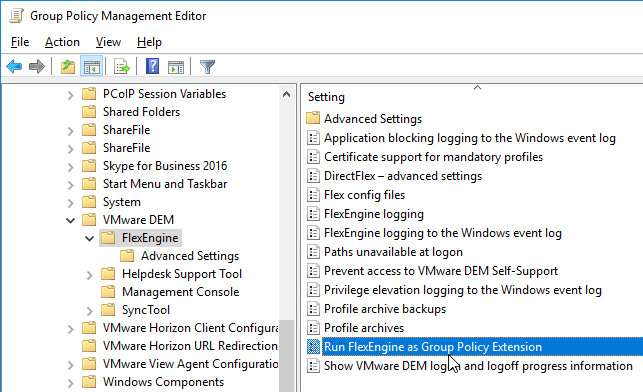
Task: Select Certificate support for mandatory profiles setting
Action: 433,157
